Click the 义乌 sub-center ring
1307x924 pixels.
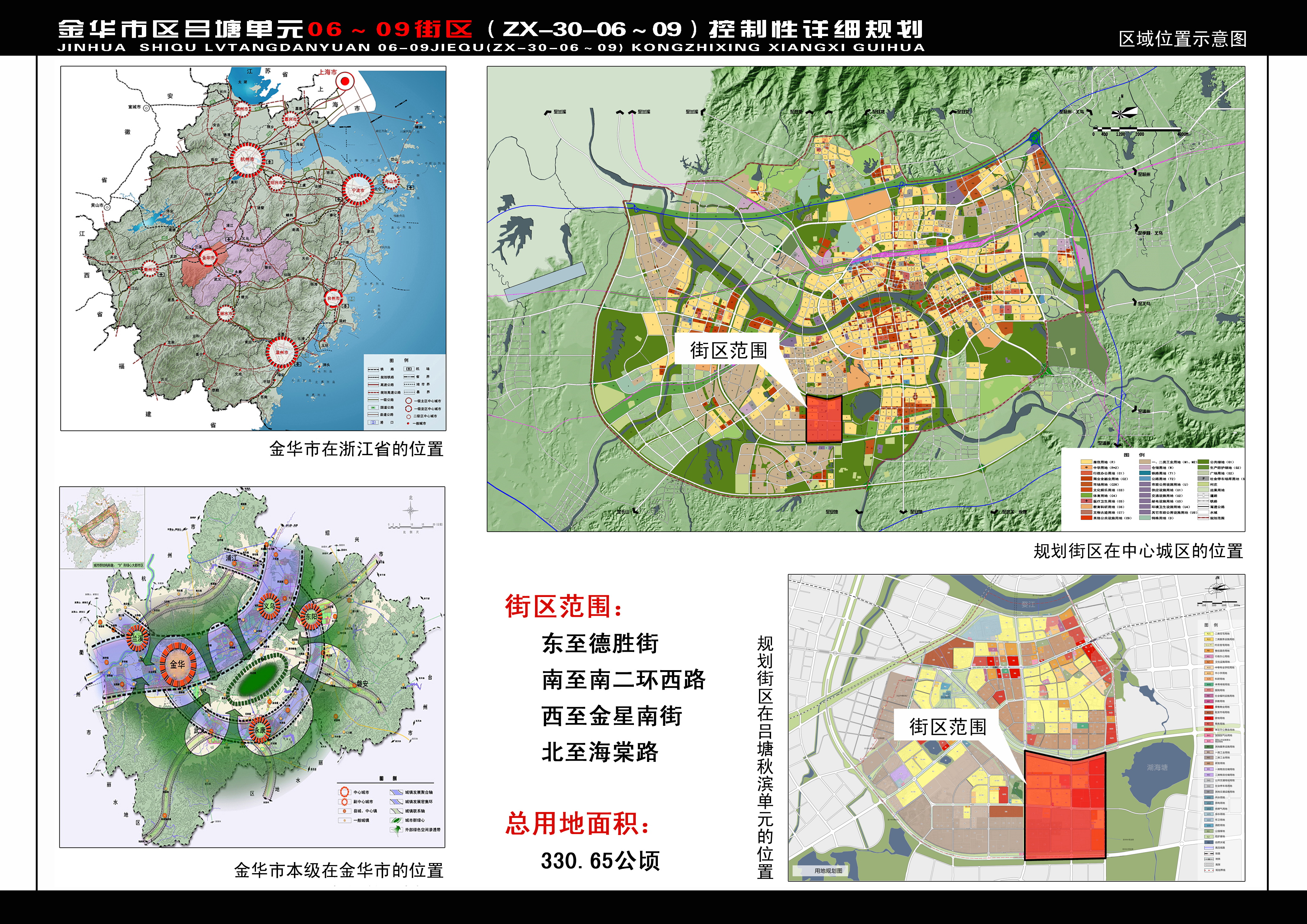pos(269,606)
